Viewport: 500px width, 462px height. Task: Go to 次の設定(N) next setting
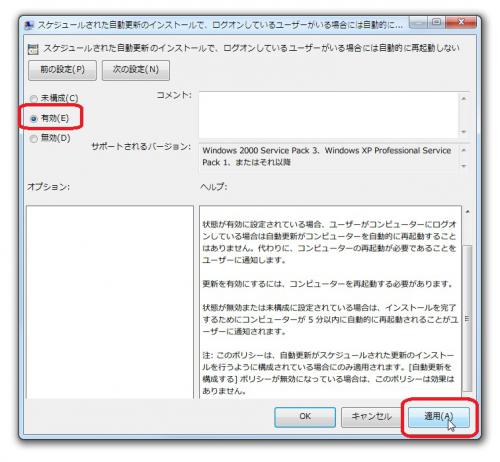[136, 70]
